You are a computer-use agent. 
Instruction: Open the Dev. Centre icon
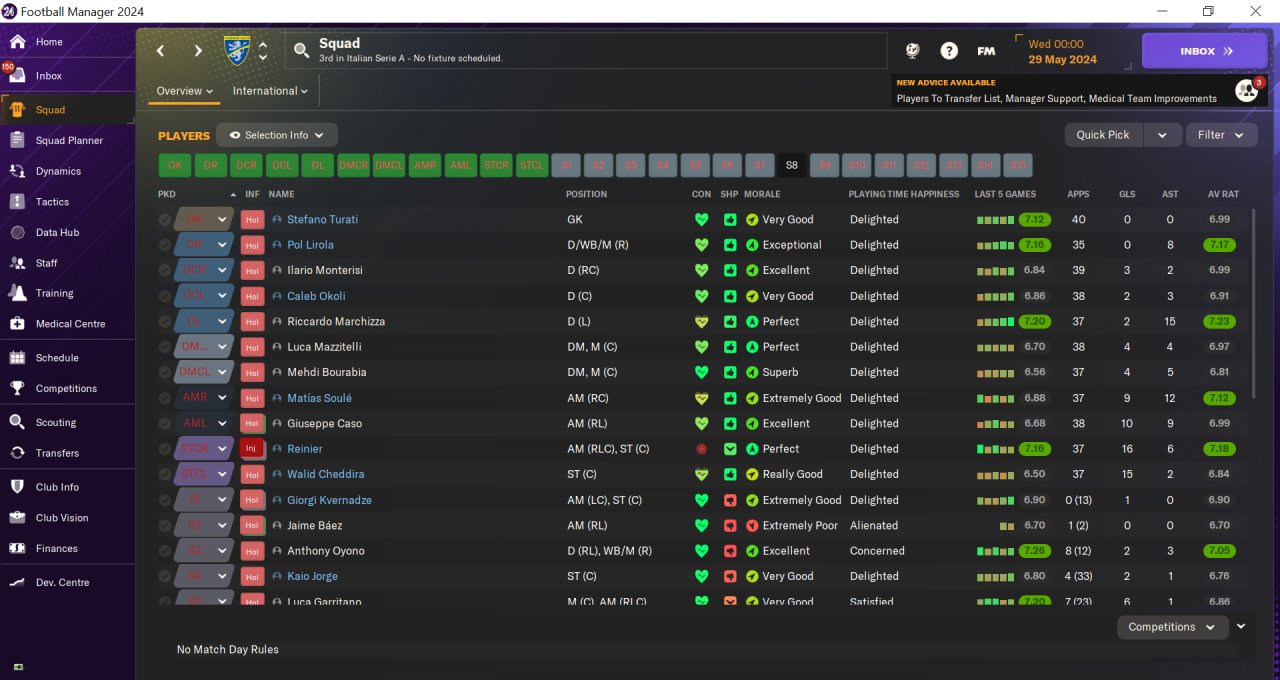pyautogui.click(x=17, y=582)
